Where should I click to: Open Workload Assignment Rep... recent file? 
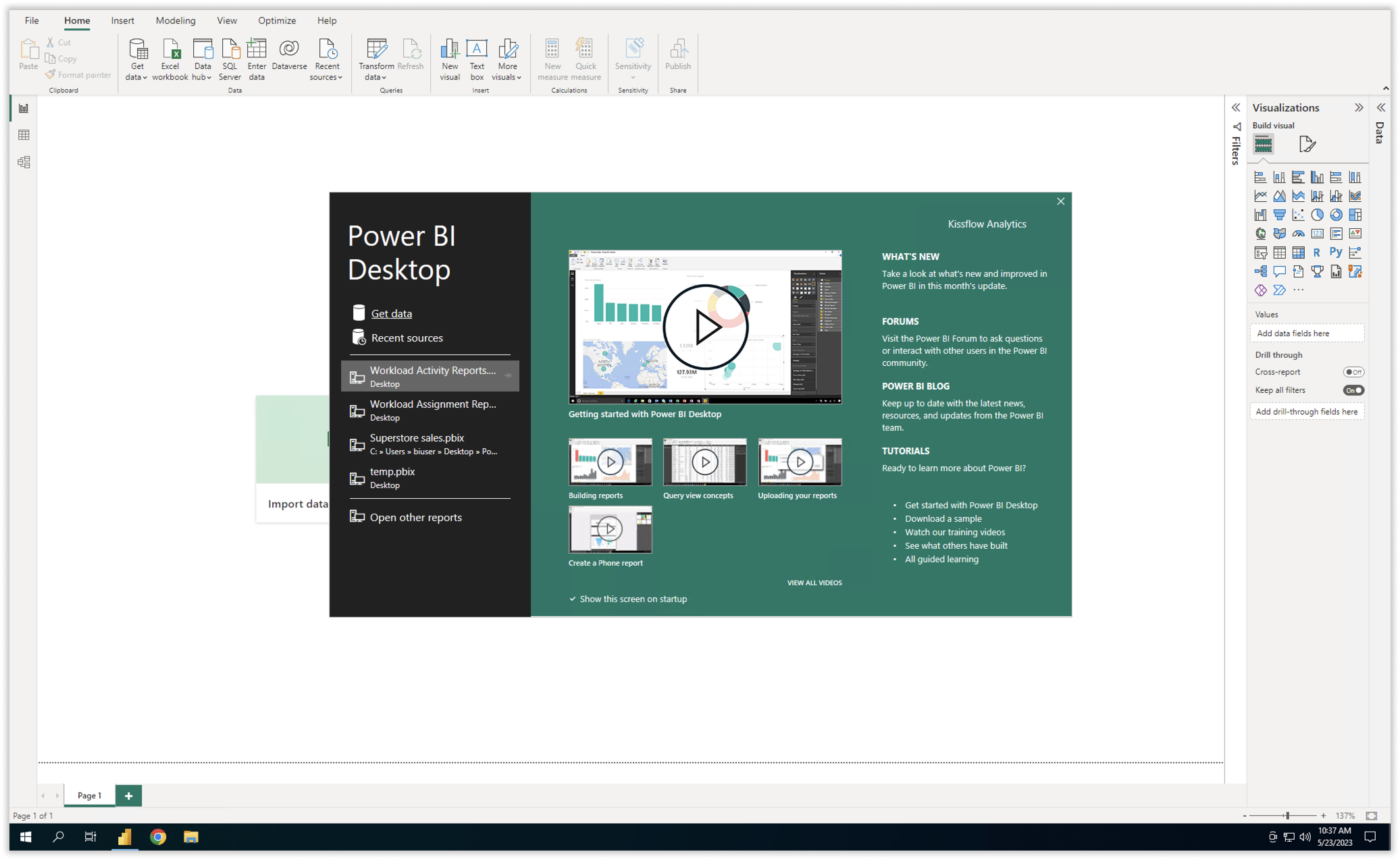click(x=430, y=410)
